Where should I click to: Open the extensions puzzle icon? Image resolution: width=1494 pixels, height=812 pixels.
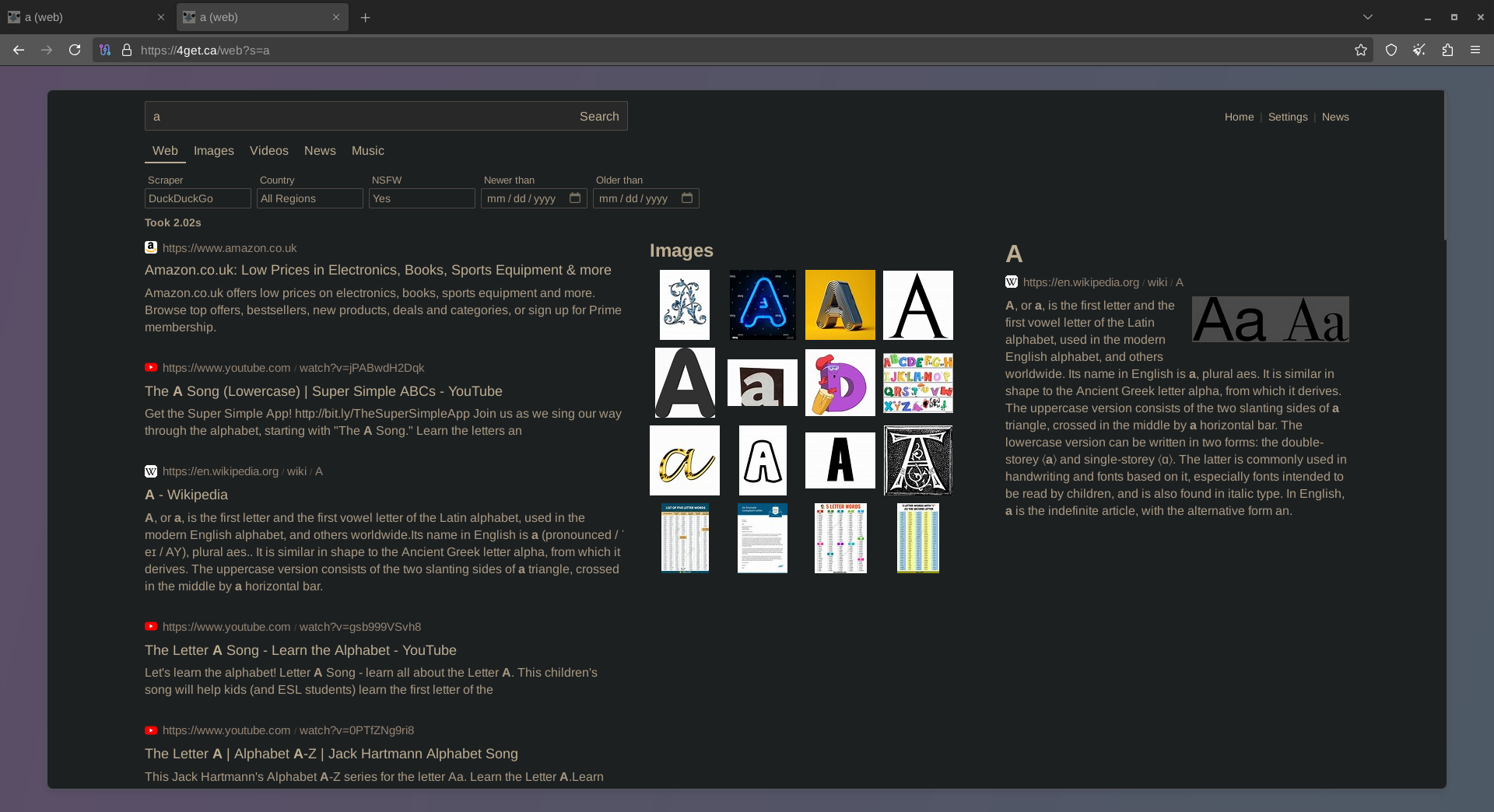[x=1447, y=50]
